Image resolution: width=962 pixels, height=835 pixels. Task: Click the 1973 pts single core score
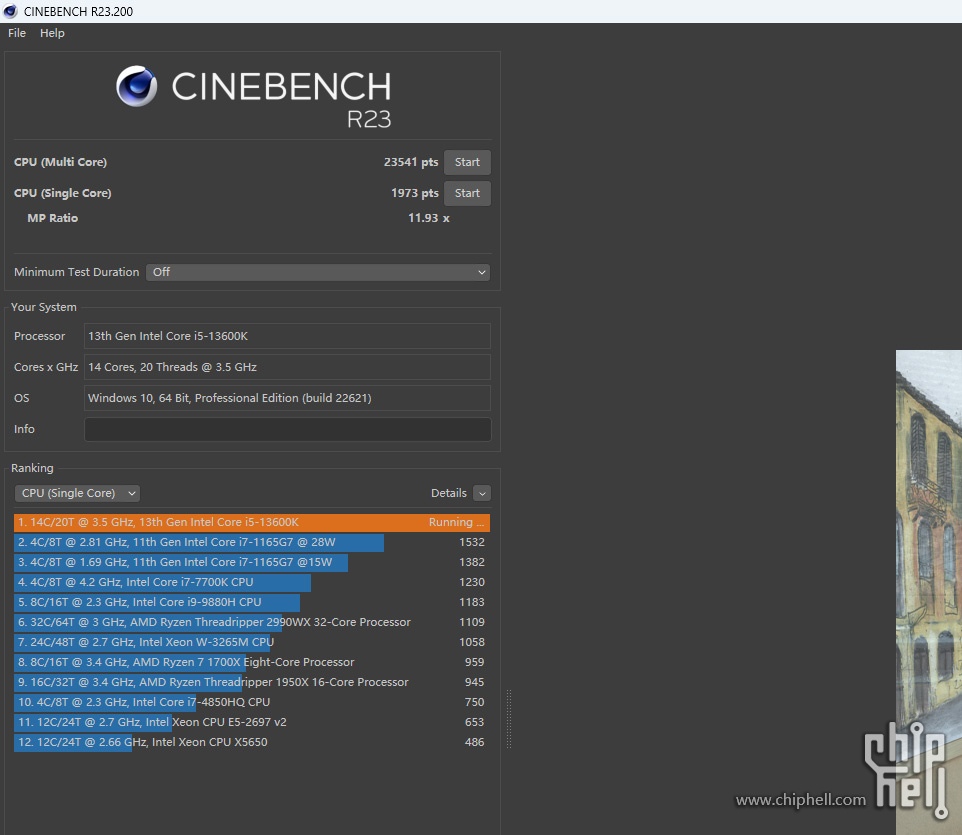point(415,193)
